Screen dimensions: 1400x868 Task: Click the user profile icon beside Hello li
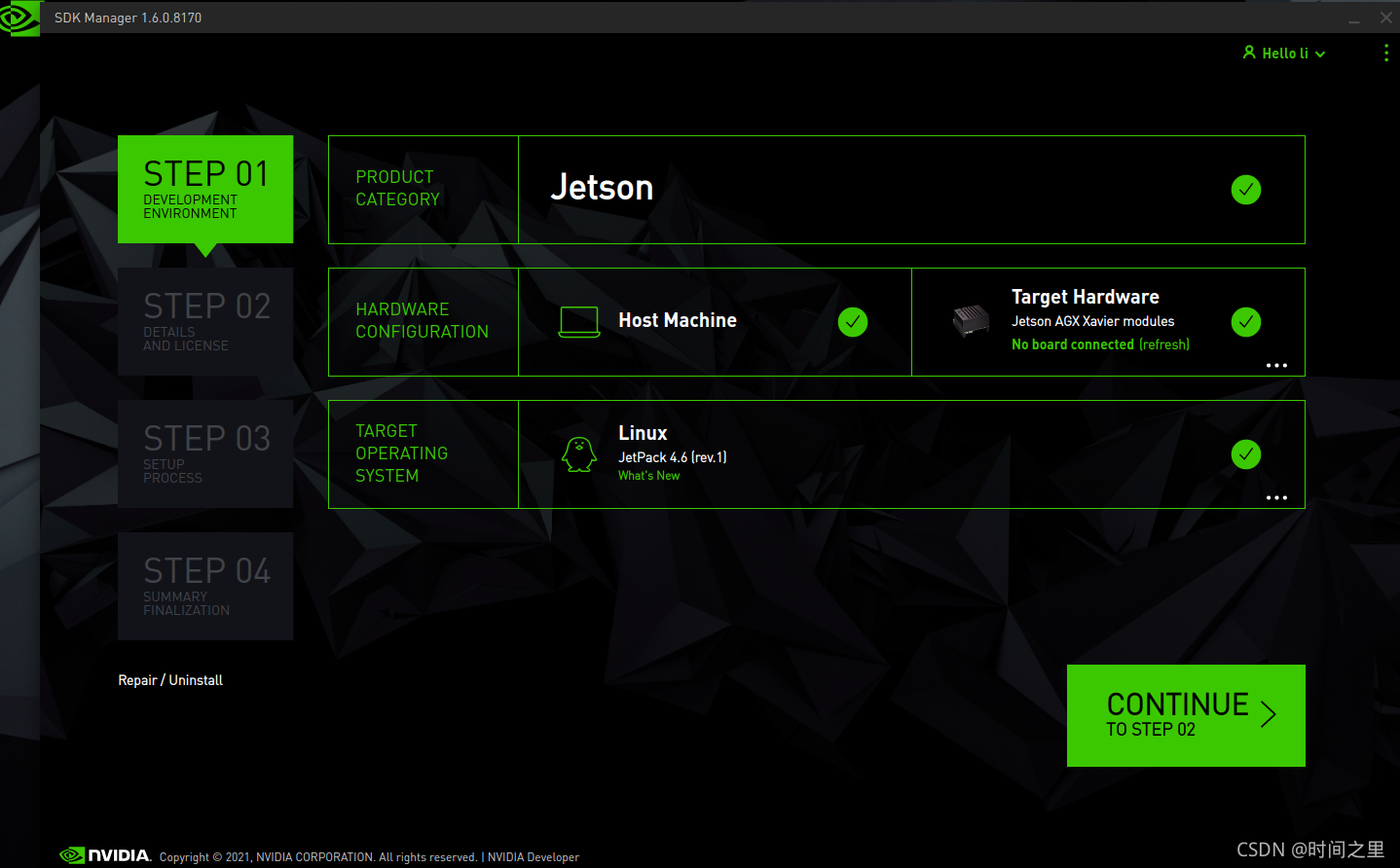tap(1249, 53)
